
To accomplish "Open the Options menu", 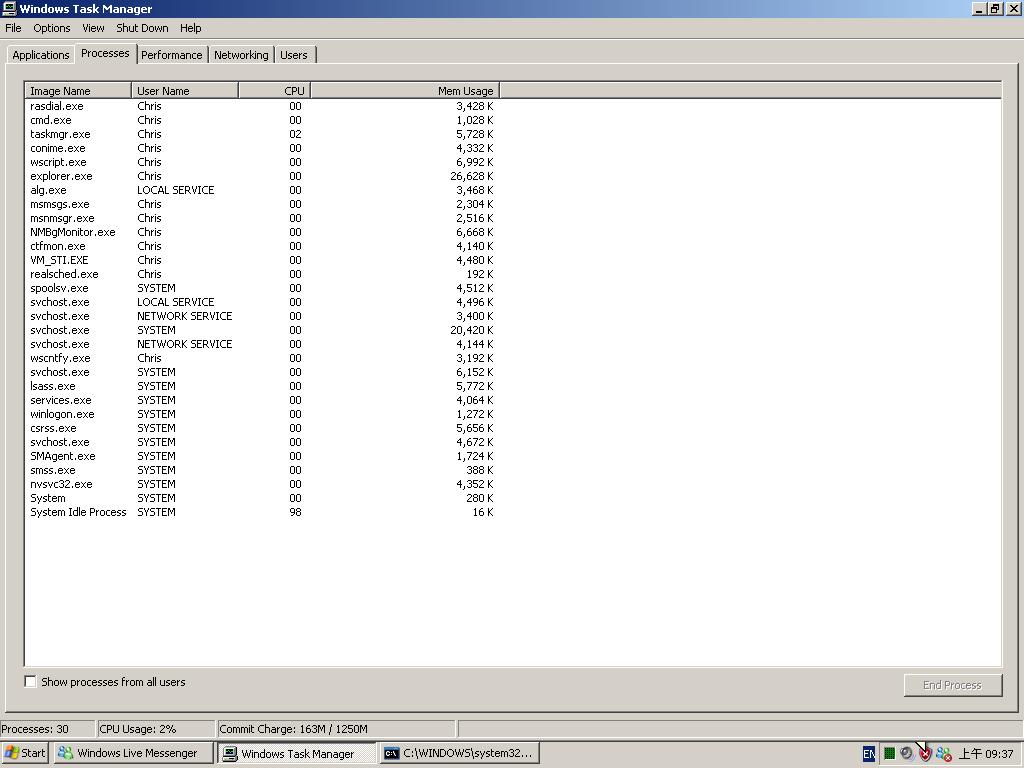I will [x=52, y=28].
